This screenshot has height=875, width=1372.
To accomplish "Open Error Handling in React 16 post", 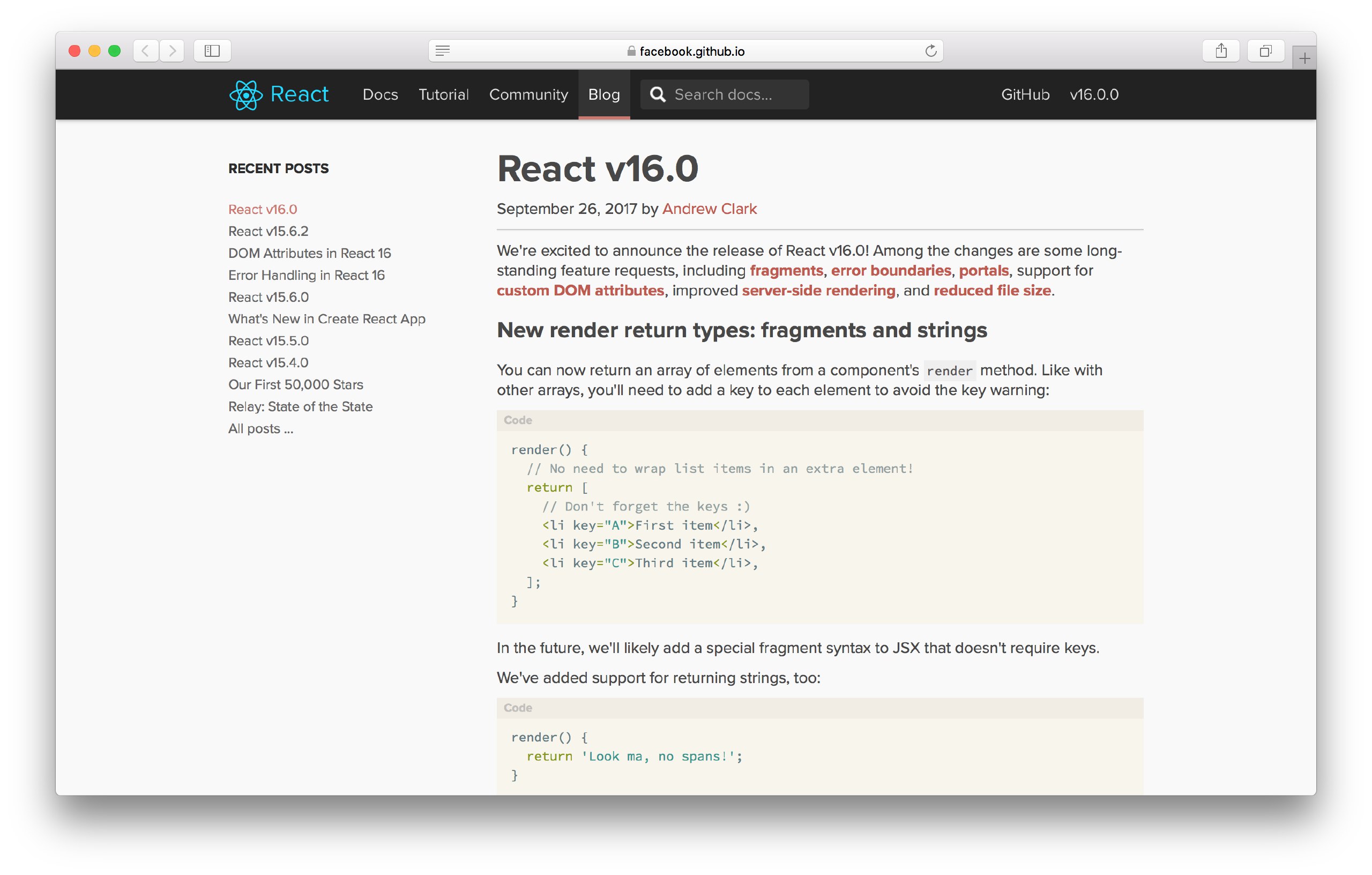I will pyautogui.click(x=307, y=275).
